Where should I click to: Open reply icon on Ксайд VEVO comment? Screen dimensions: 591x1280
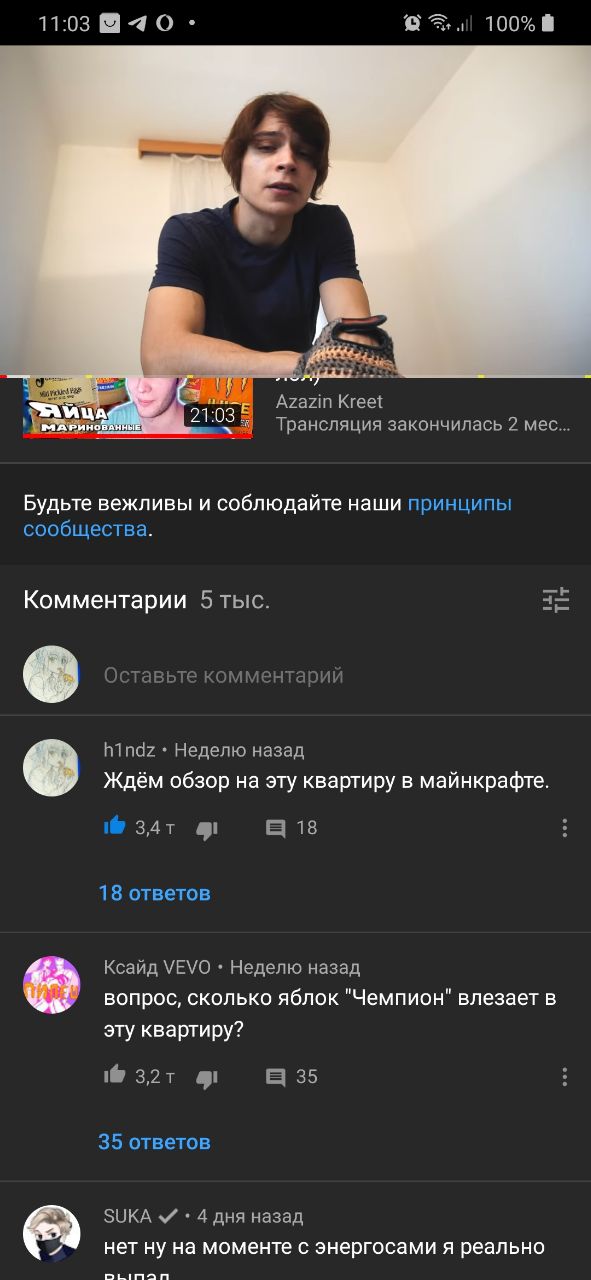(x=276, y=1077)
